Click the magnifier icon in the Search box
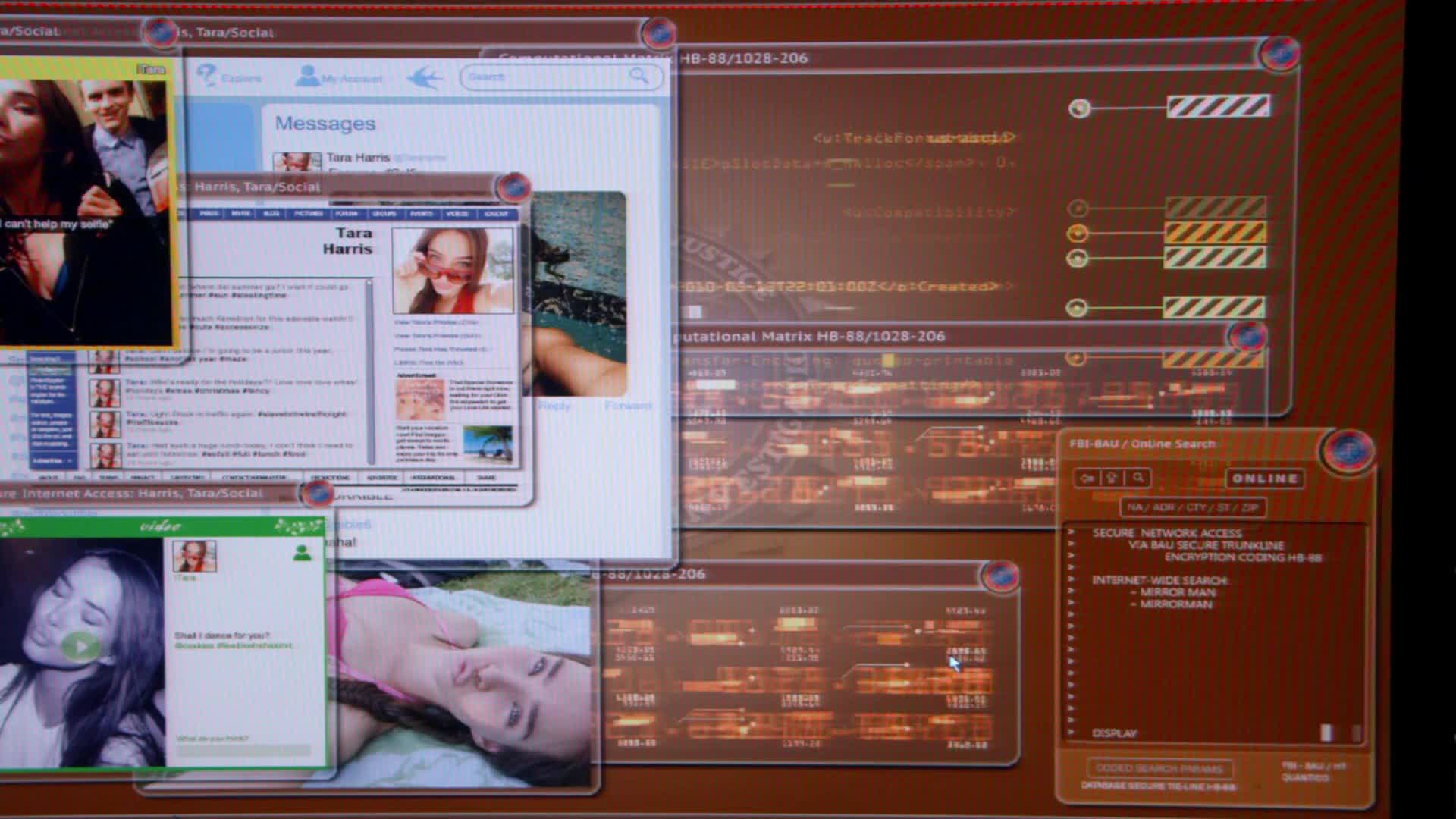This screenshot has height=819, width=1456. tap(639, 76)
